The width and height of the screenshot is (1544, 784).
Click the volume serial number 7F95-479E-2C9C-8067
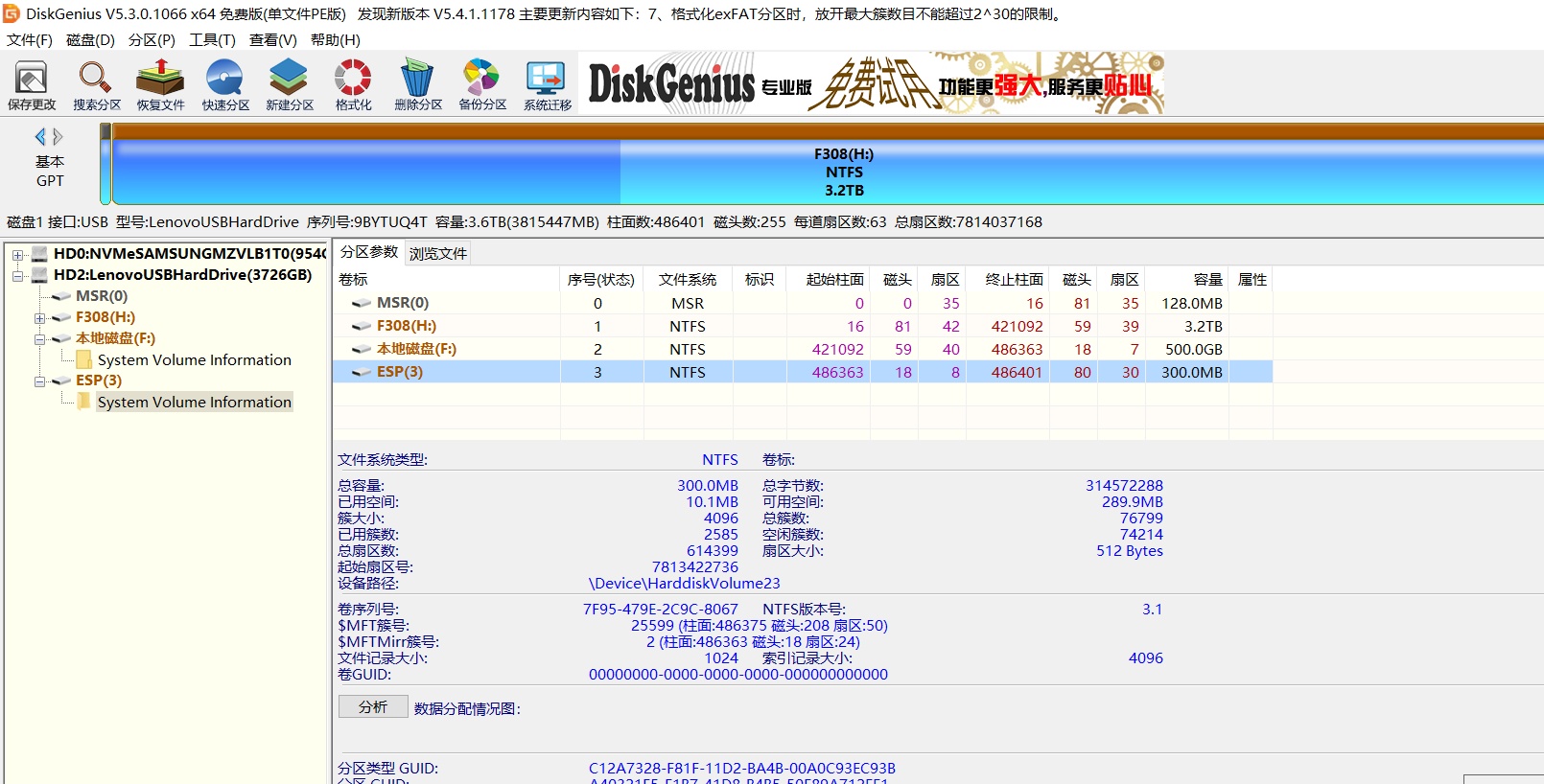[661, 609]
